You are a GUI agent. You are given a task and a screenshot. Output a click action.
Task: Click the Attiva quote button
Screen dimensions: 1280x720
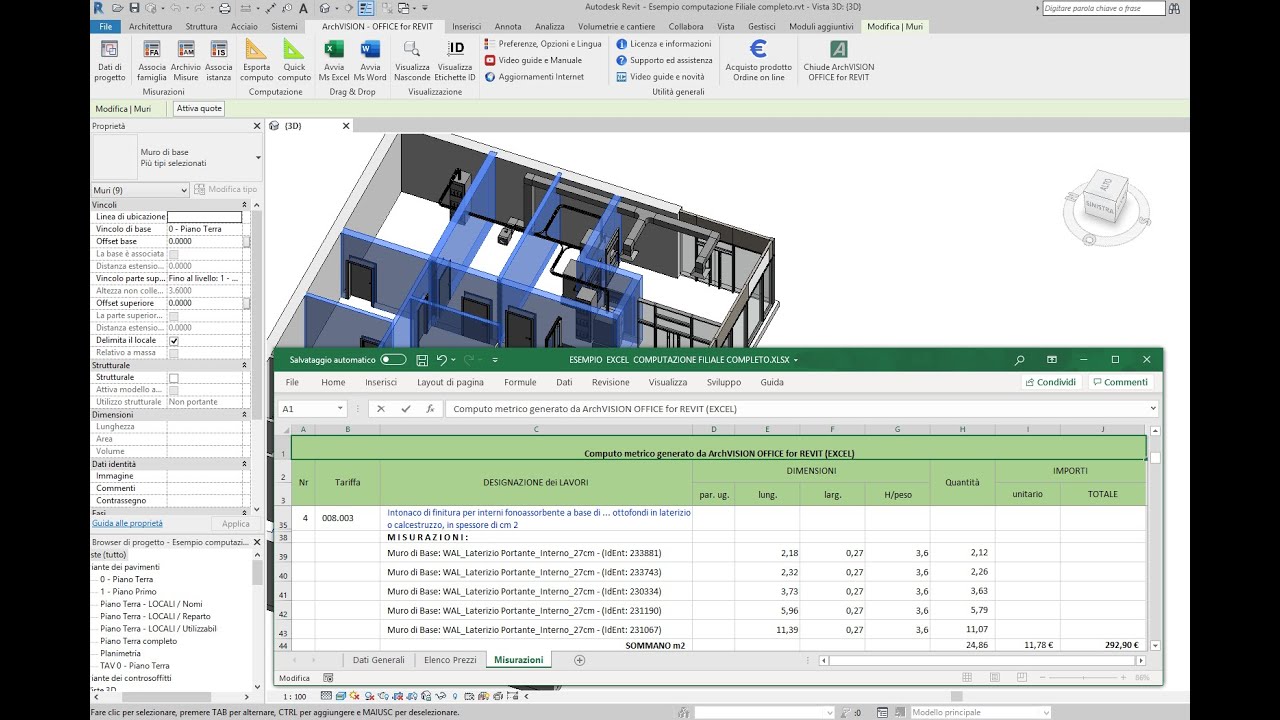click(199, 109)
